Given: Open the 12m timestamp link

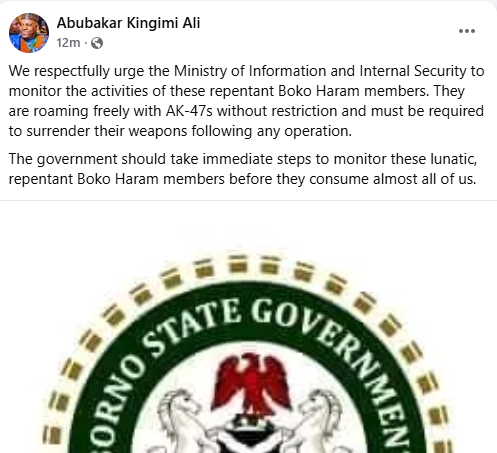Looking at the screenshot, I should (x=68, y=43).
